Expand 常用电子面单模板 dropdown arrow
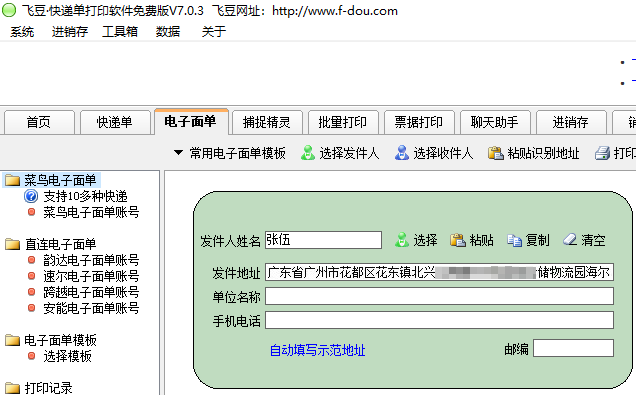636x395 pixels. [178, 153]
